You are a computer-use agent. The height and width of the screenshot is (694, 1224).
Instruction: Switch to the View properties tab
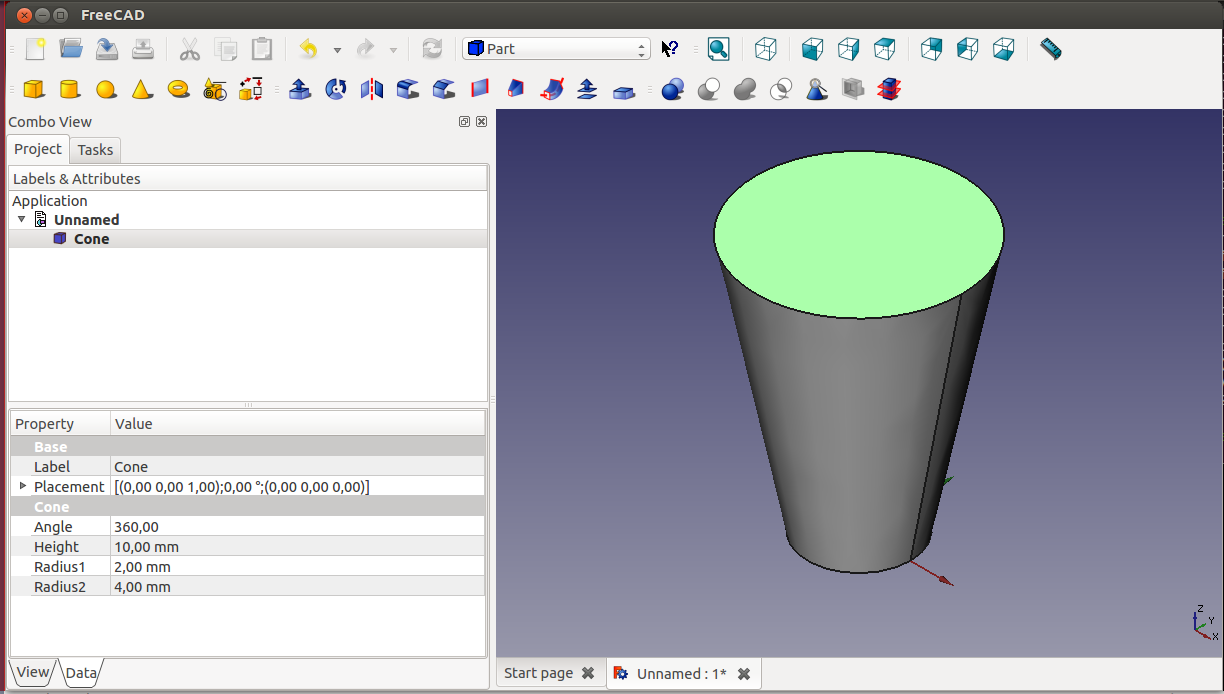32,672
